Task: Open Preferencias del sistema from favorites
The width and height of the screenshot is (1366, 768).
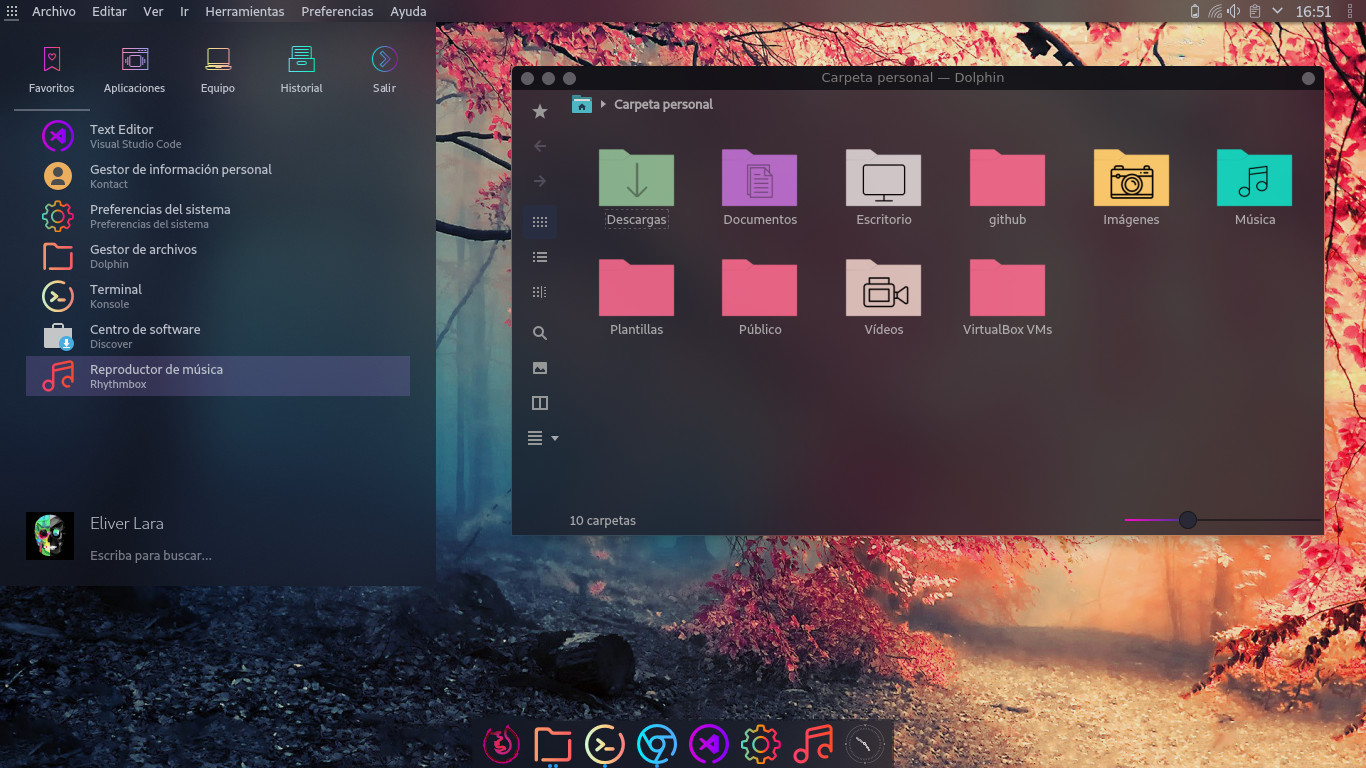Action: 160,216
